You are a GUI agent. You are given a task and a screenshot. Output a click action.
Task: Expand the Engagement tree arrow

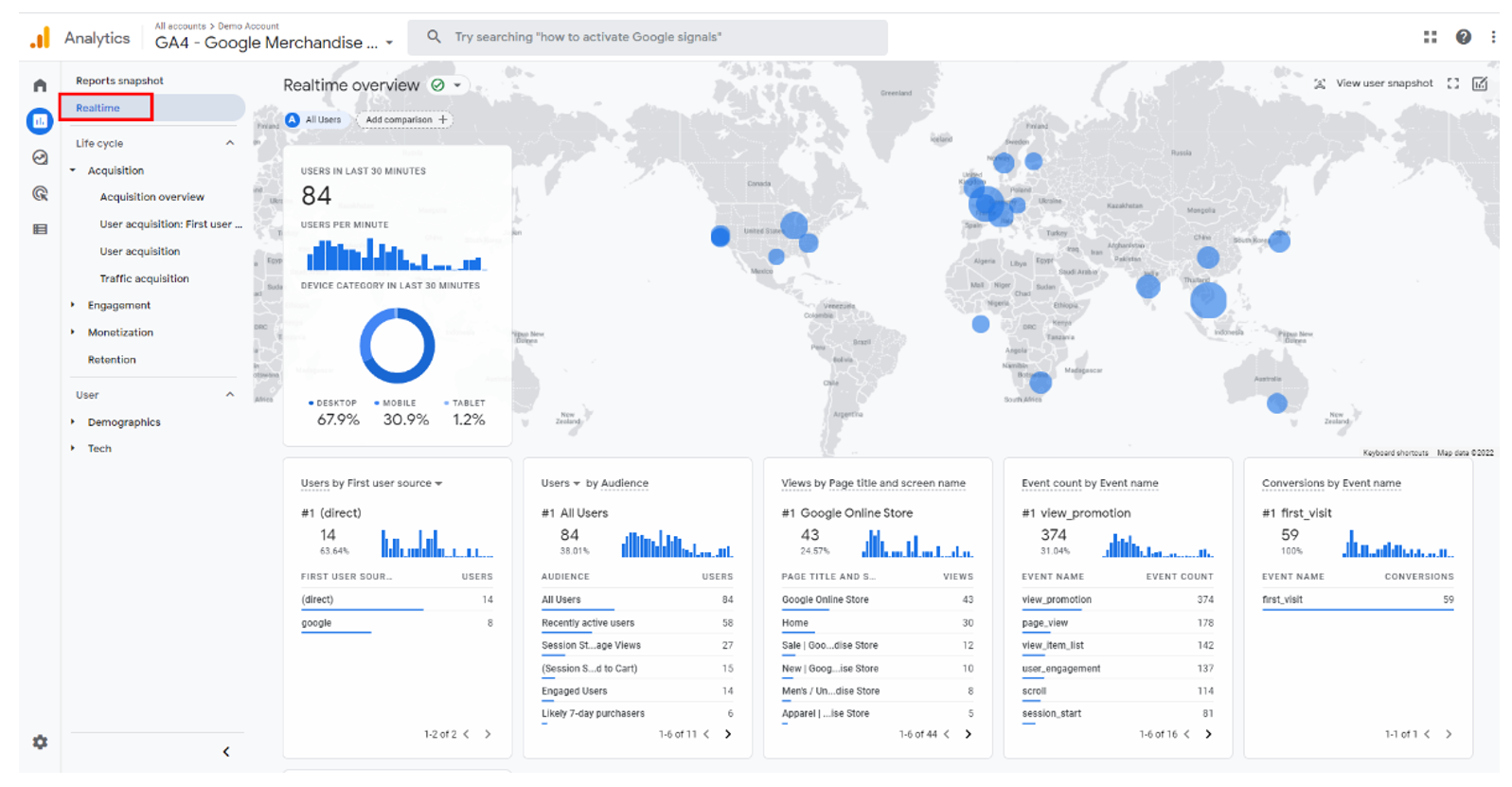[x=73, y=305]
